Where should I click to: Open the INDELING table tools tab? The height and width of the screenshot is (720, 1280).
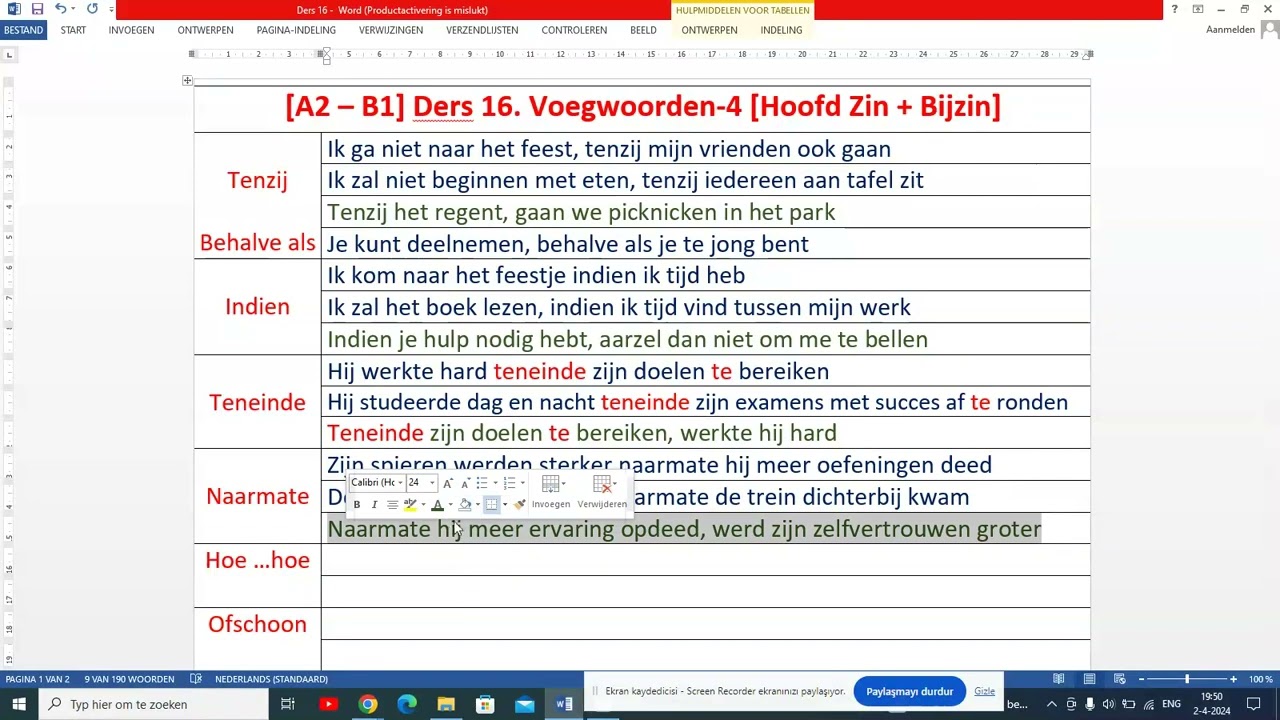coord(781,30)
